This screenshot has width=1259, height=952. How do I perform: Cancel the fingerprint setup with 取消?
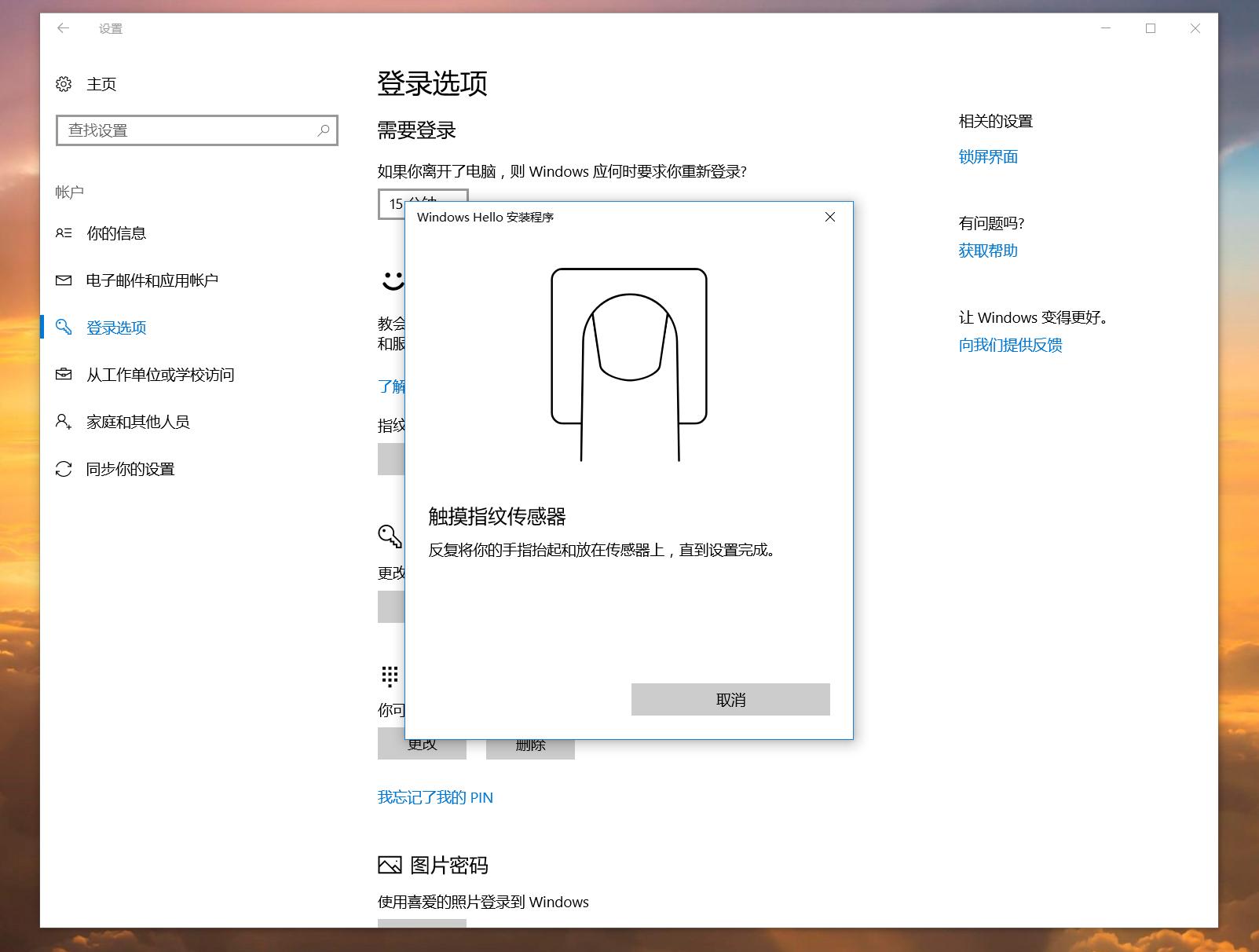click(x=730, y=699)
